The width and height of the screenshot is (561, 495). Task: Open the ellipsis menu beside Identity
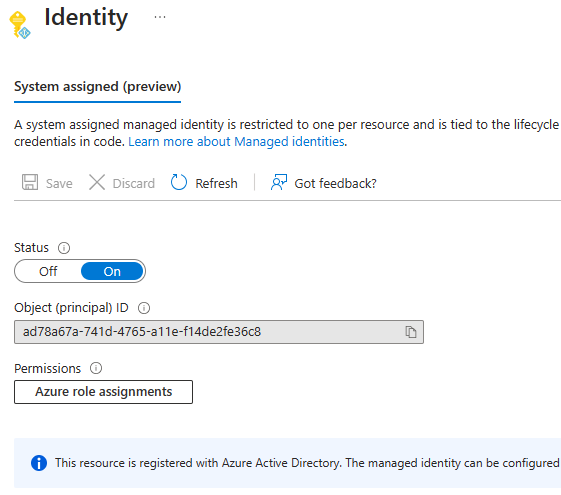point(160,17)
